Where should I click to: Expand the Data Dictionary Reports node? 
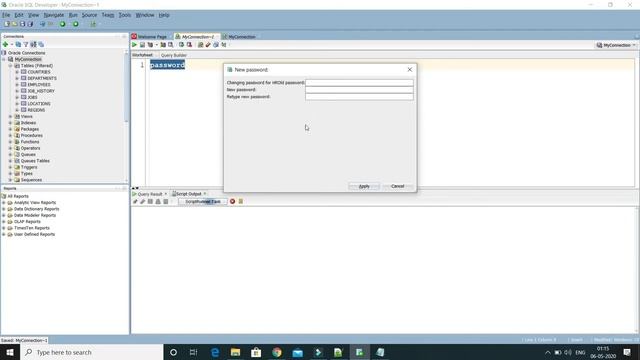click(4, 209)
